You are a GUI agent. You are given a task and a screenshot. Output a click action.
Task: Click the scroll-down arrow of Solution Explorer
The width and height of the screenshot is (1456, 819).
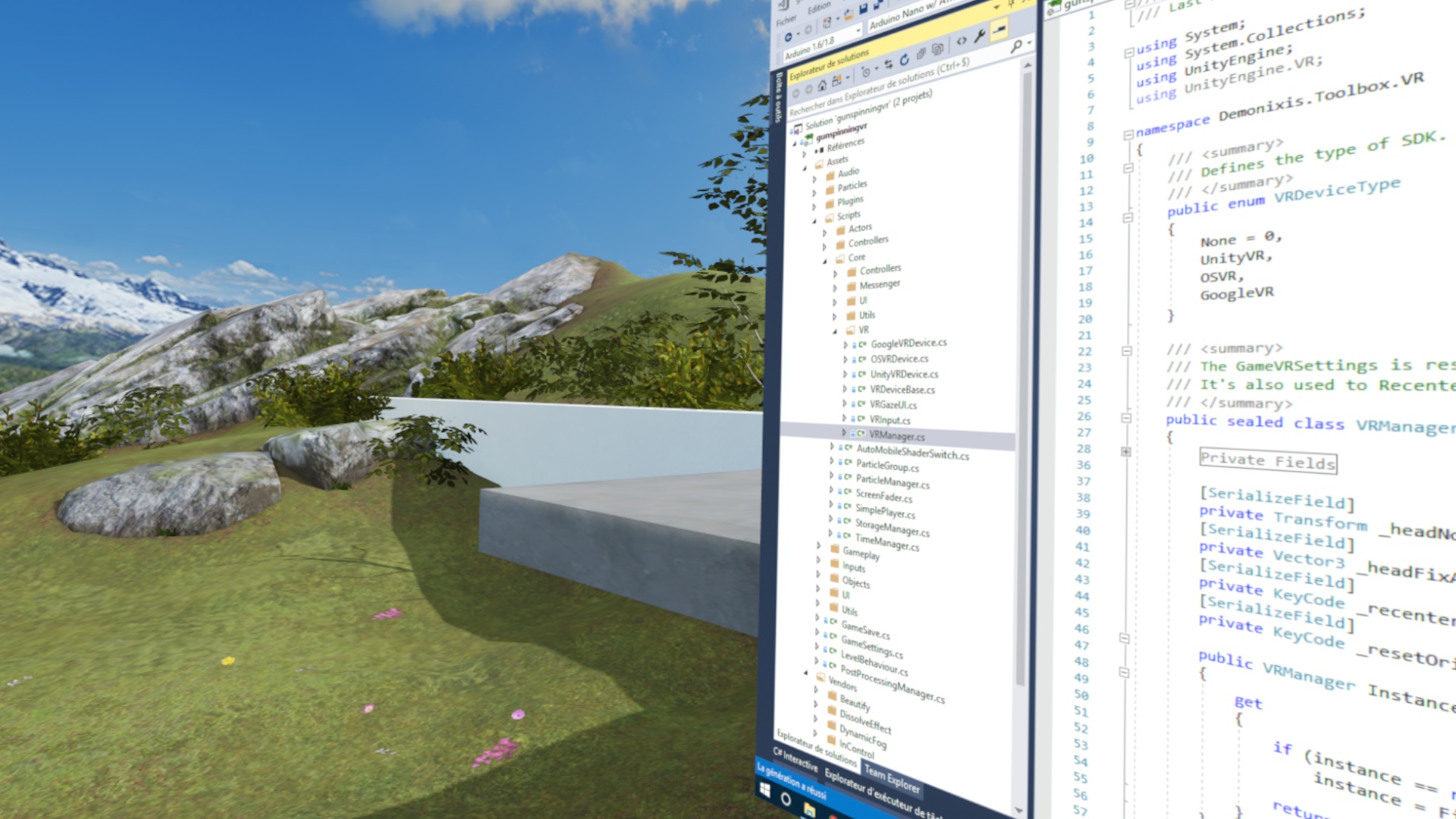[1018, 810]
